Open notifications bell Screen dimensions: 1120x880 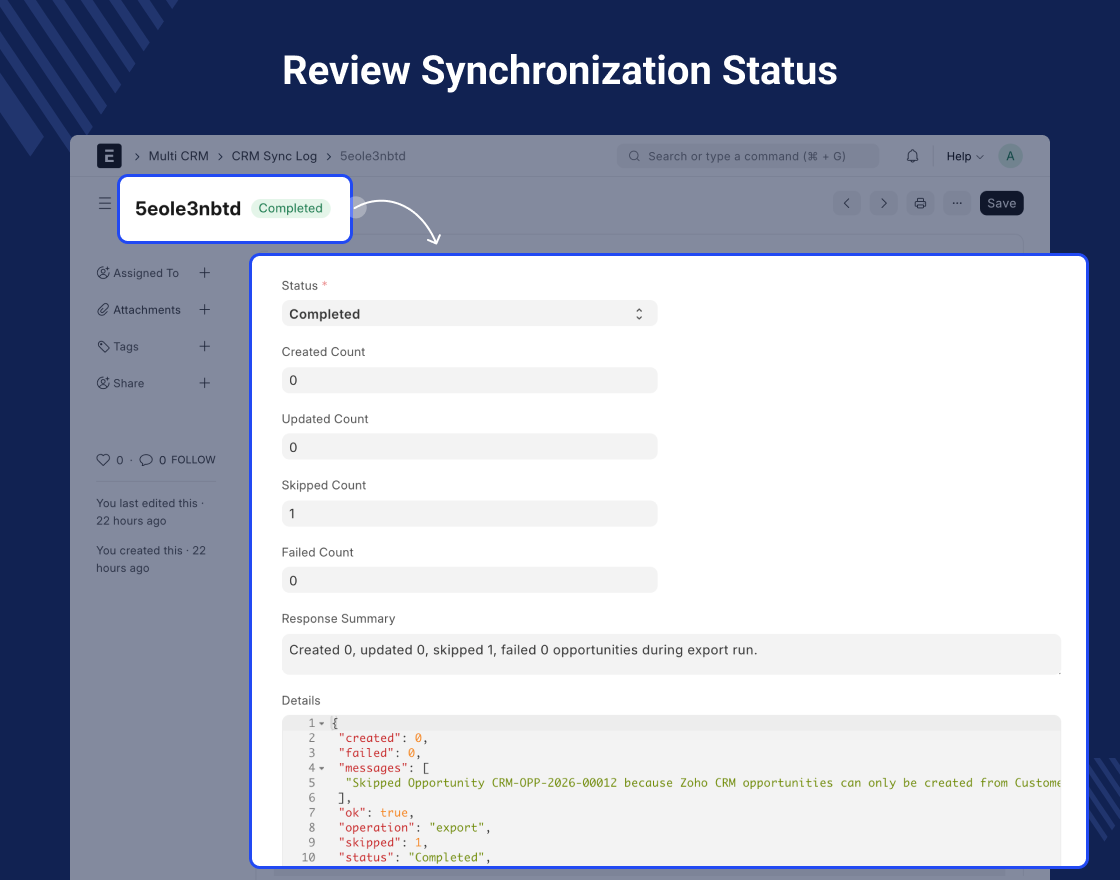click(x=912, y=156)
